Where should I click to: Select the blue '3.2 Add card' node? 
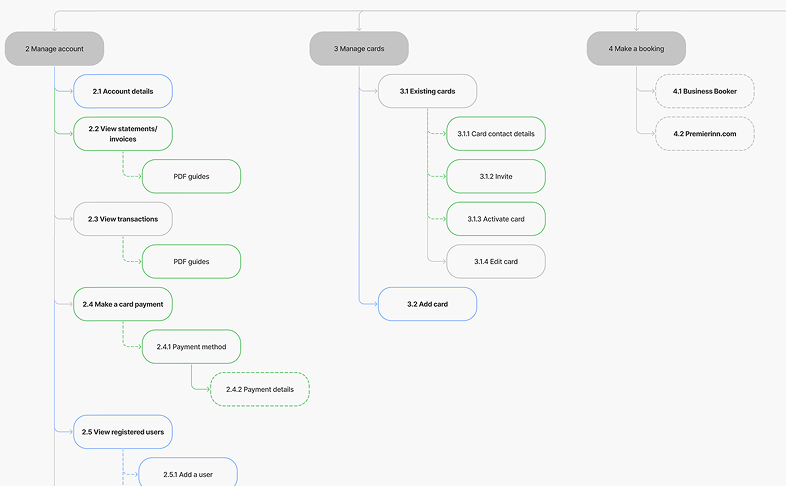tap(427, 304)
